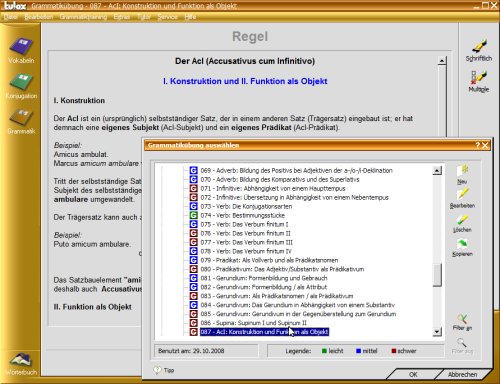
Task: Open the Hilfe menu
Action: [190, 17]
